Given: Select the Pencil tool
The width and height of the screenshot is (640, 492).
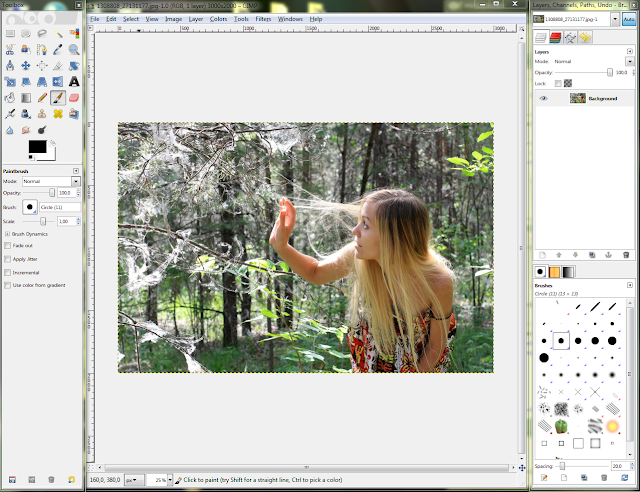Looking at the screenshot, I should pos(42,98).
